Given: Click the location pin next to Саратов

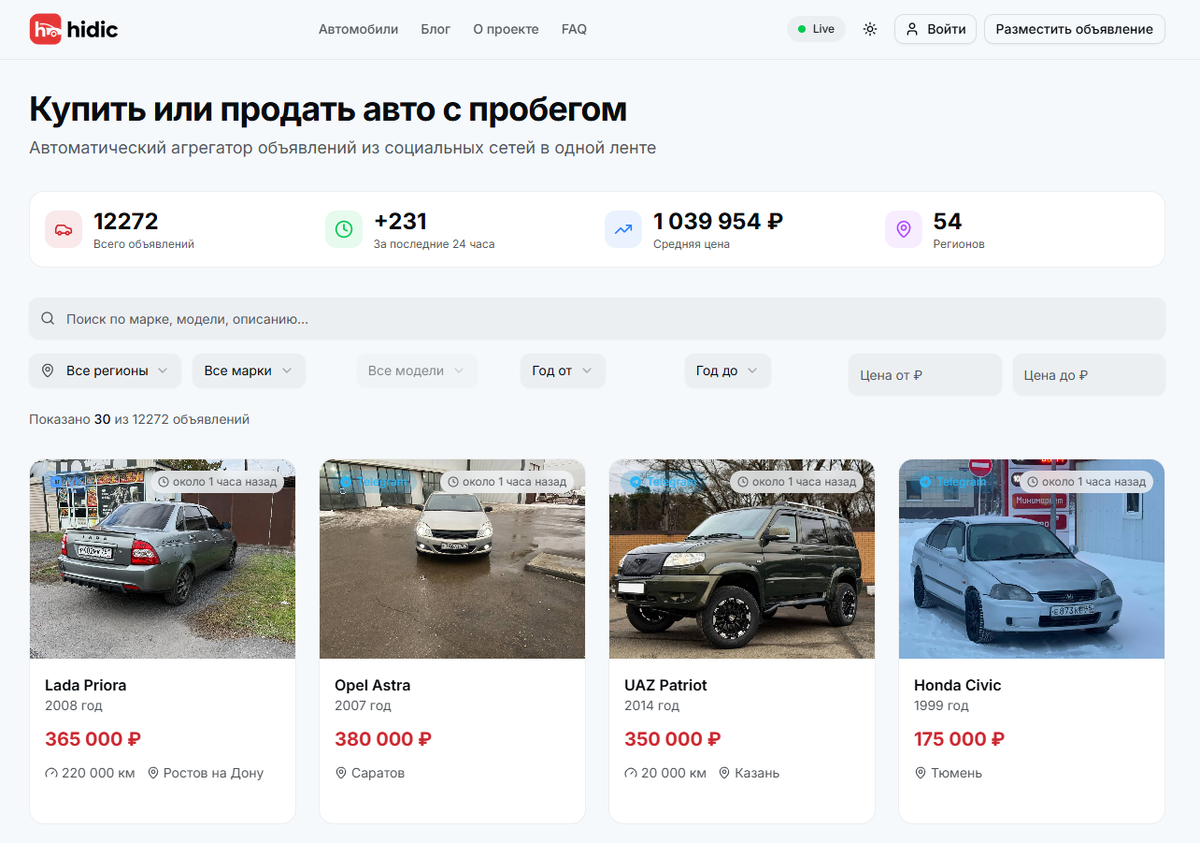Looking at the screenshot, I should (x=341, y=773).
